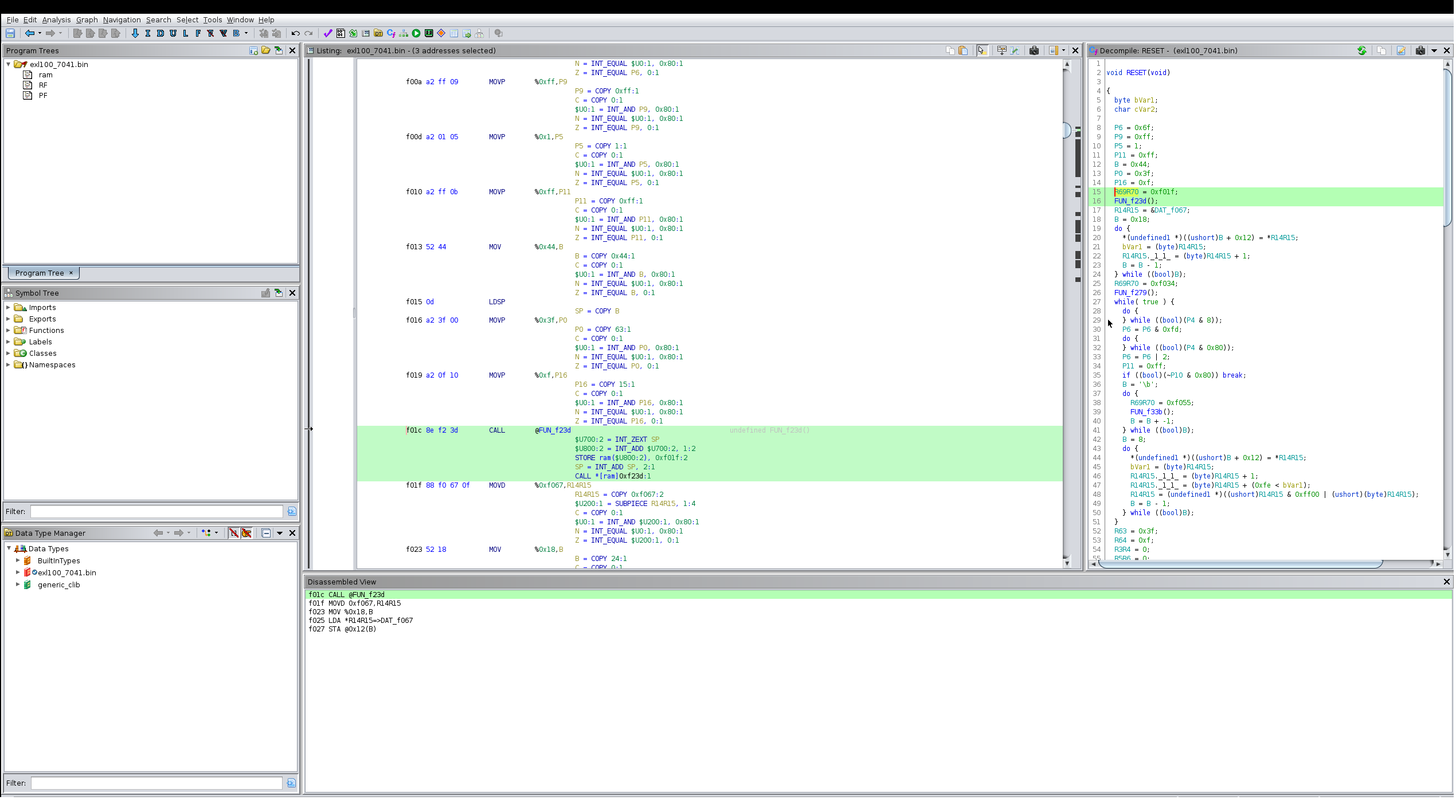Toggle second Data Type Manager filter (pointer) button
This screenshot has width=1456, height=812.
246,533
